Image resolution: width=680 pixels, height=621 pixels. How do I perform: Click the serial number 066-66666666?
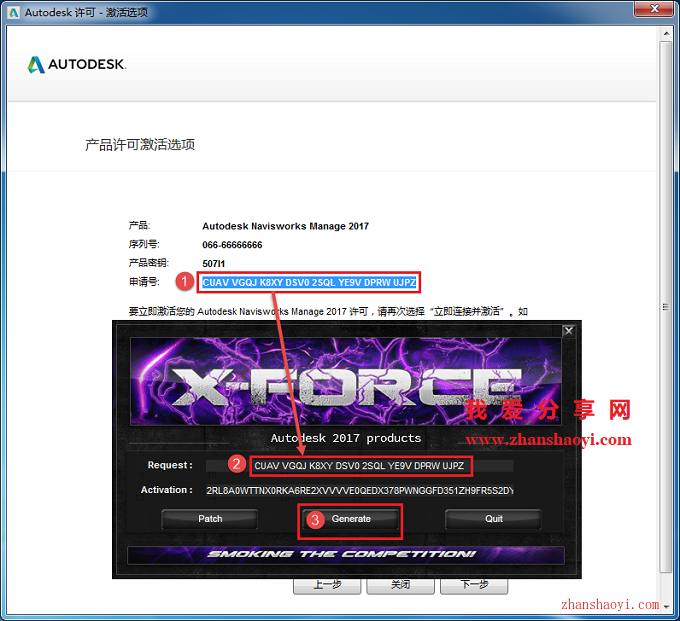click(232, 245)
